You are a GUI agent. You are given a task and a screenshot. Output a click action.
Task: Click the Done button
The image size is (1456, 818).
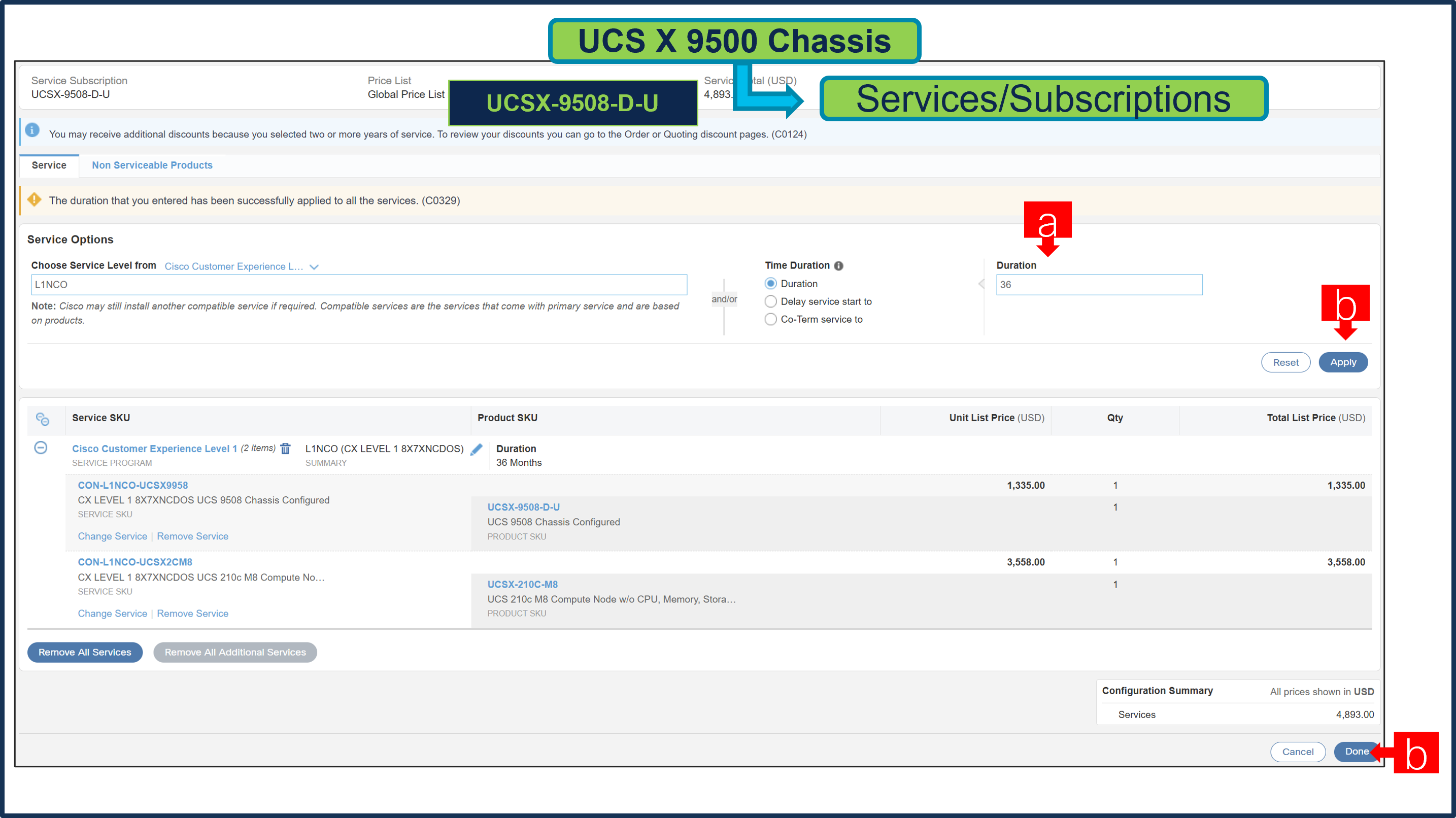[x=1357, y=752]
